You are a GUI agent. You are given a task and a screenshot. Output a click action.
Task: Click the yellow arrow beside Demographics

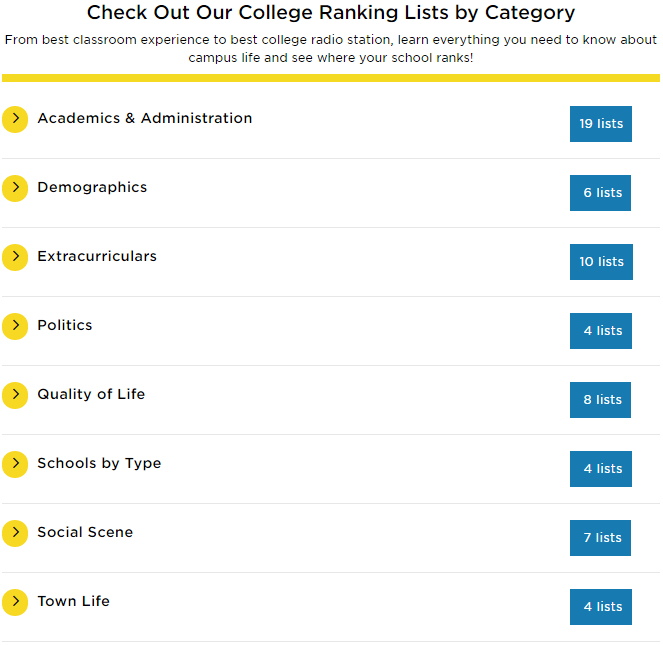point(15,188)
